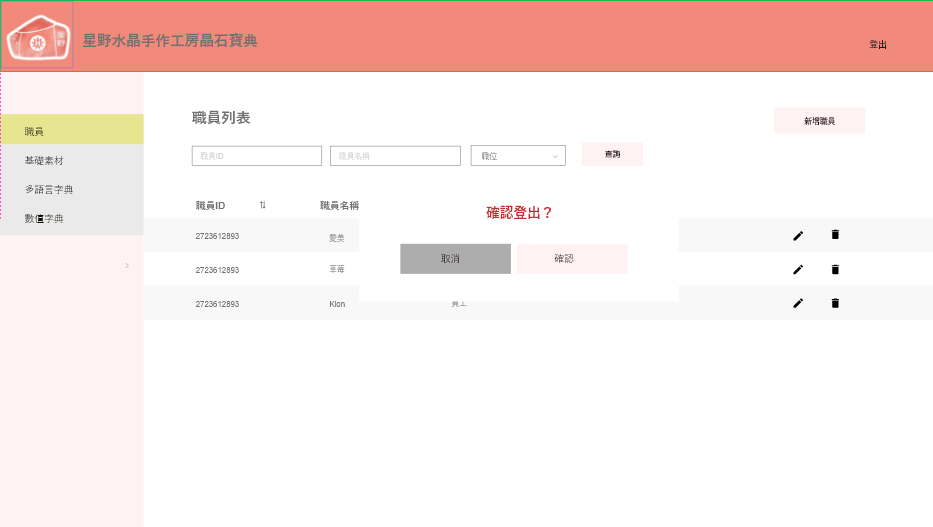
Task: Open 基礎素材 from the sidebar
Action: tap(72, 160)
